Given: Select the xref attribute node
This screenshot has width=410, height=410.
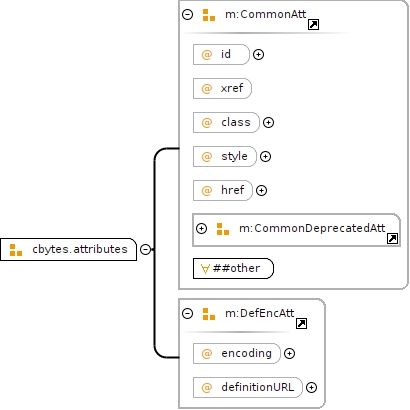Looking at the screenshot, I should tap(222, 89).
